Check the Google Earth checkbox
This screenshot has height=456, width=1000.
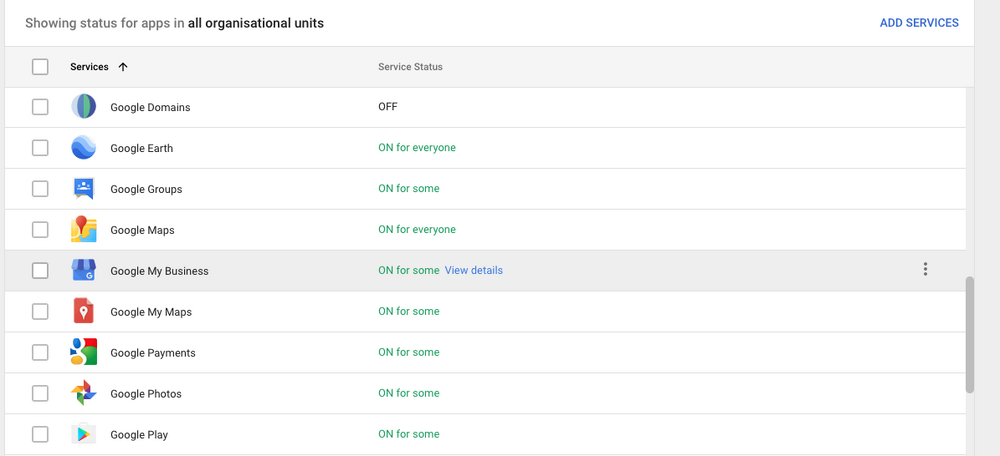pos(40,148)
